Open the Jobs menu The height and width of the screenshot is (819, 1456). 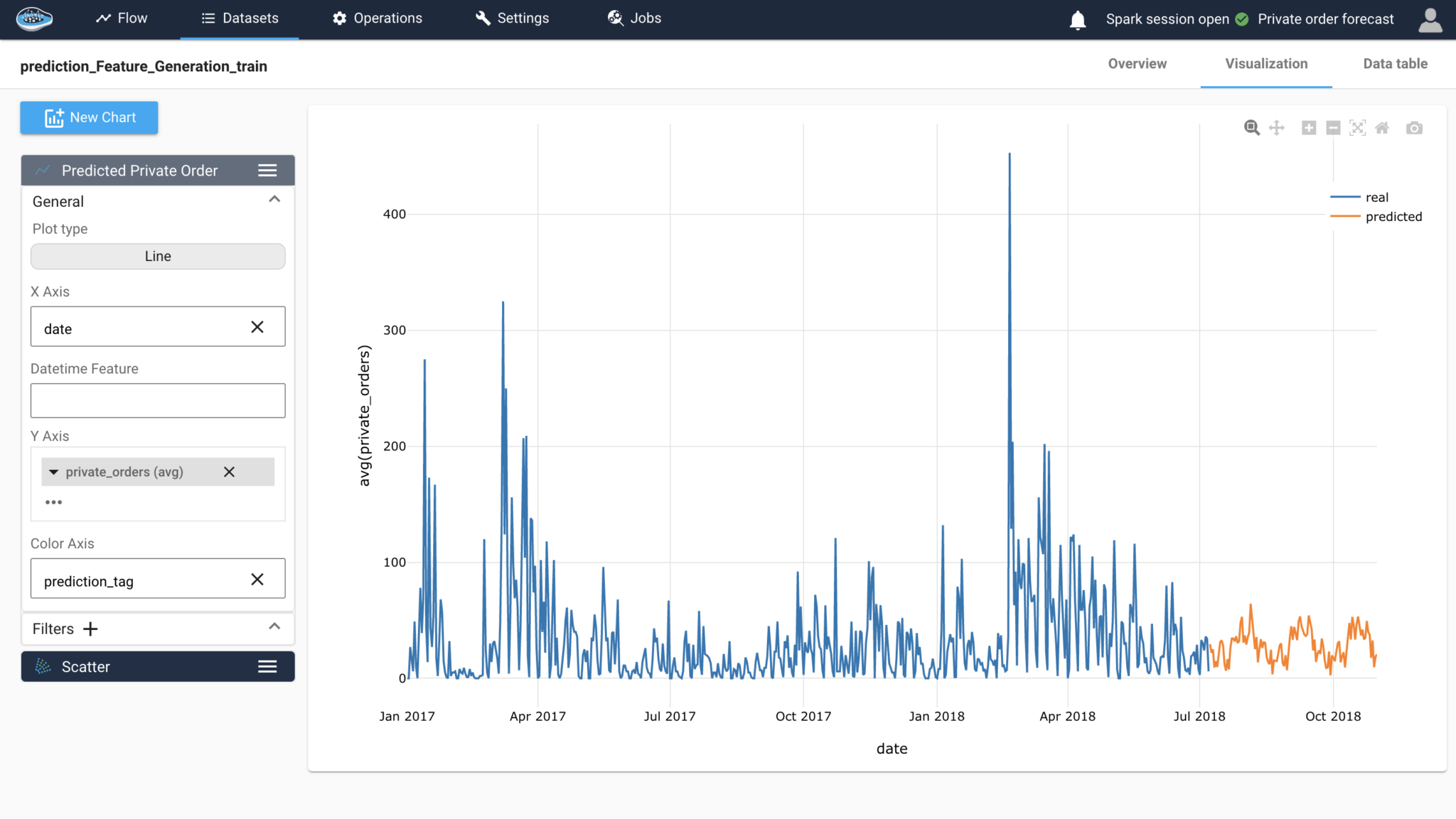[633, 18]
